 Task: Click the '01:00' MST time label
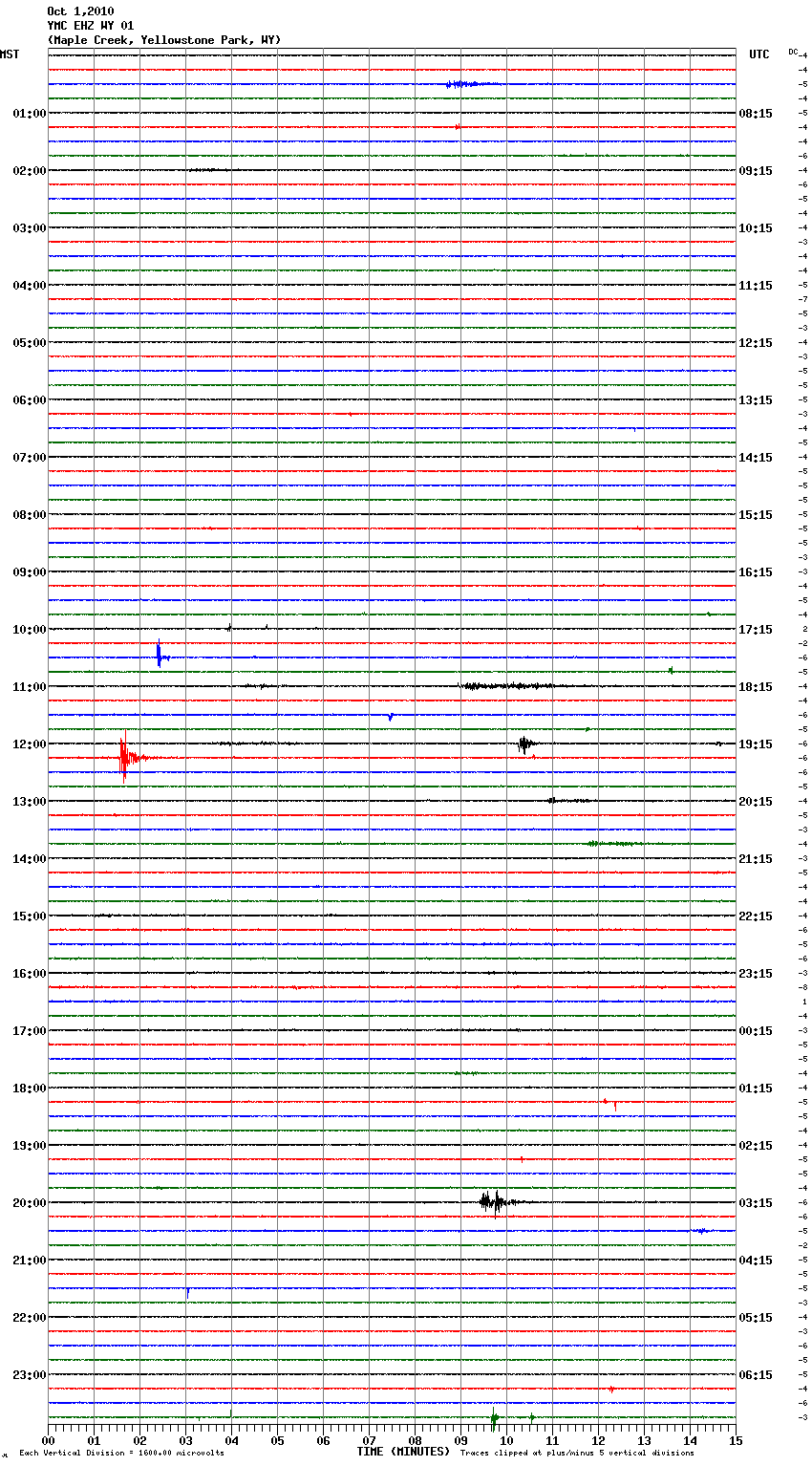[30, 114]
